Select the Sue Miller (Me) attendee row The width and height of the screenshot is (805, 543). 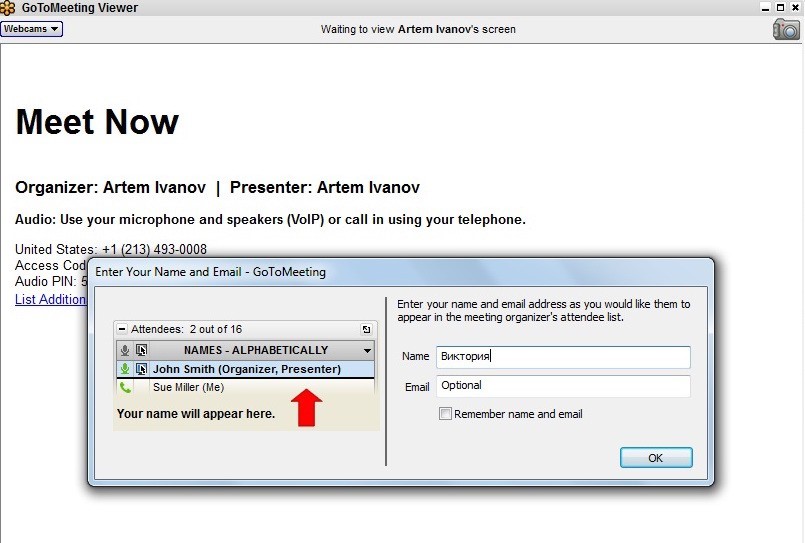point(188,387)
